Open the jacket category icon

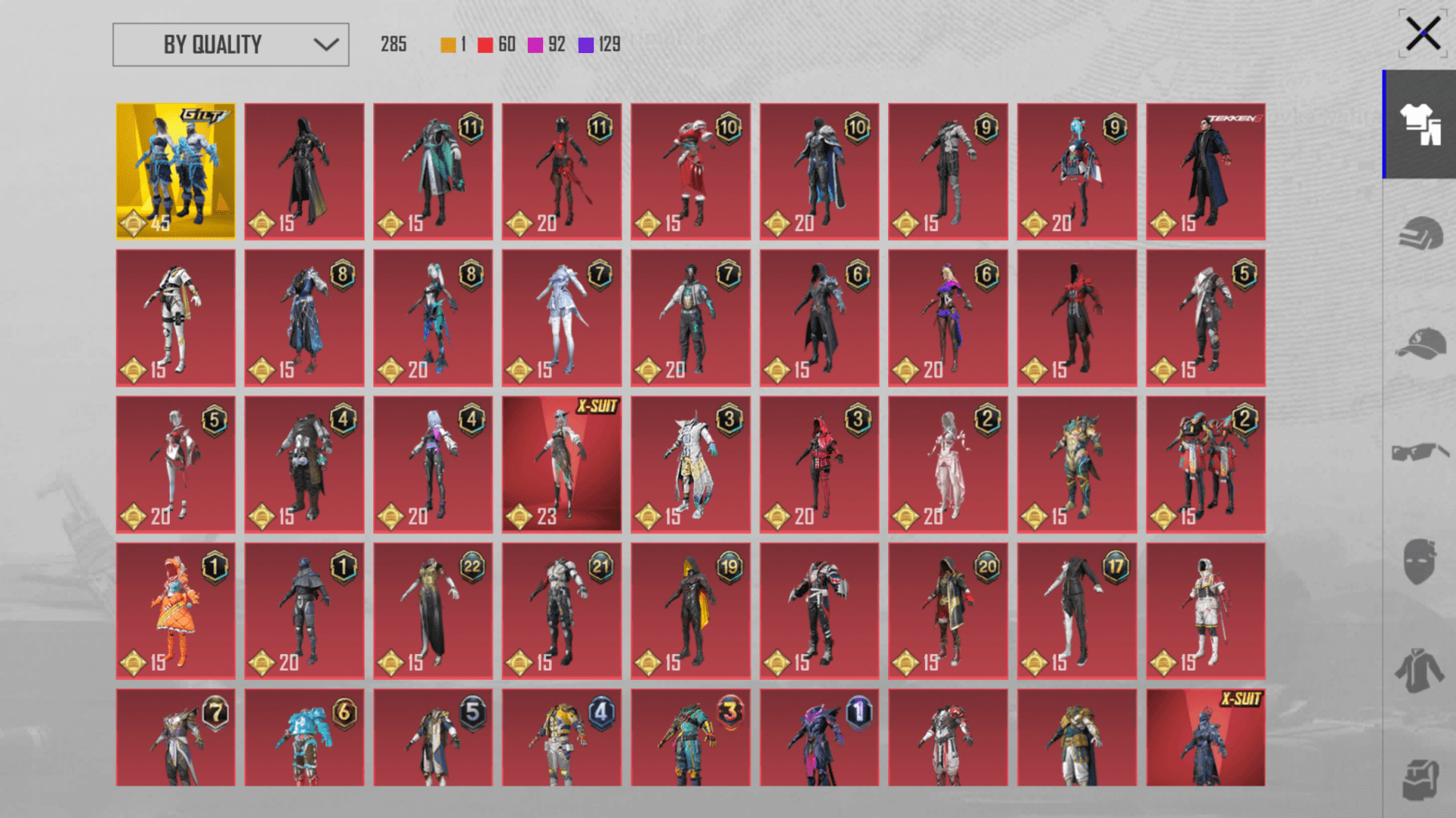1419,670
